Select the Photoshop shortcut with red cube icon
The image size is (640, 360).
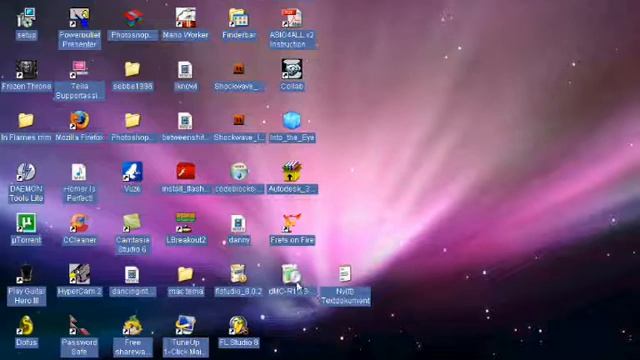point(133,19)
